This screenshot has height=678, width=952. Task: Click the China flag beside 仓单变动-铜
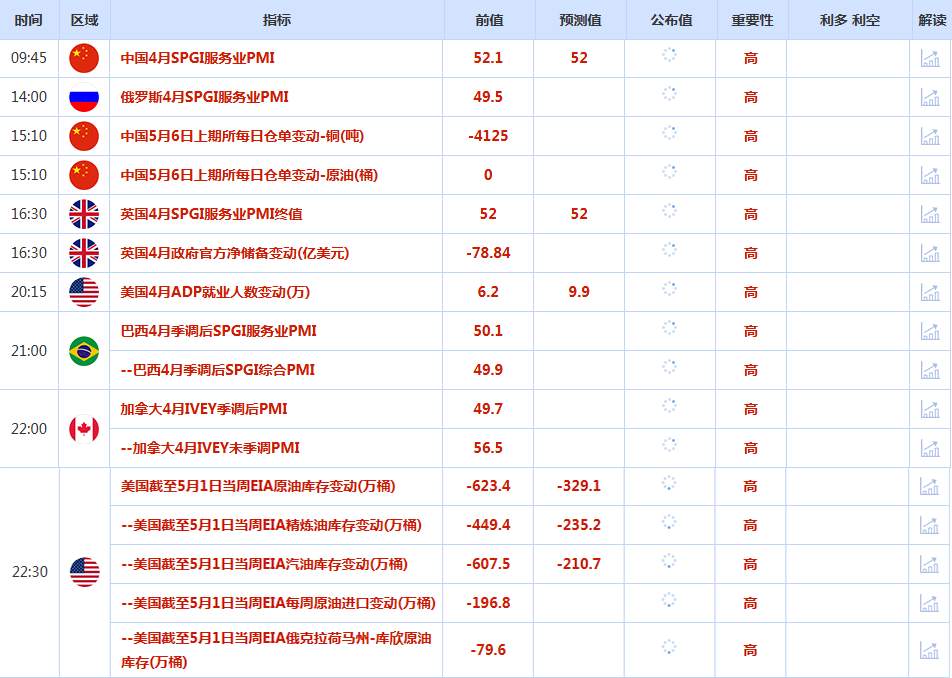pos(84,136)
